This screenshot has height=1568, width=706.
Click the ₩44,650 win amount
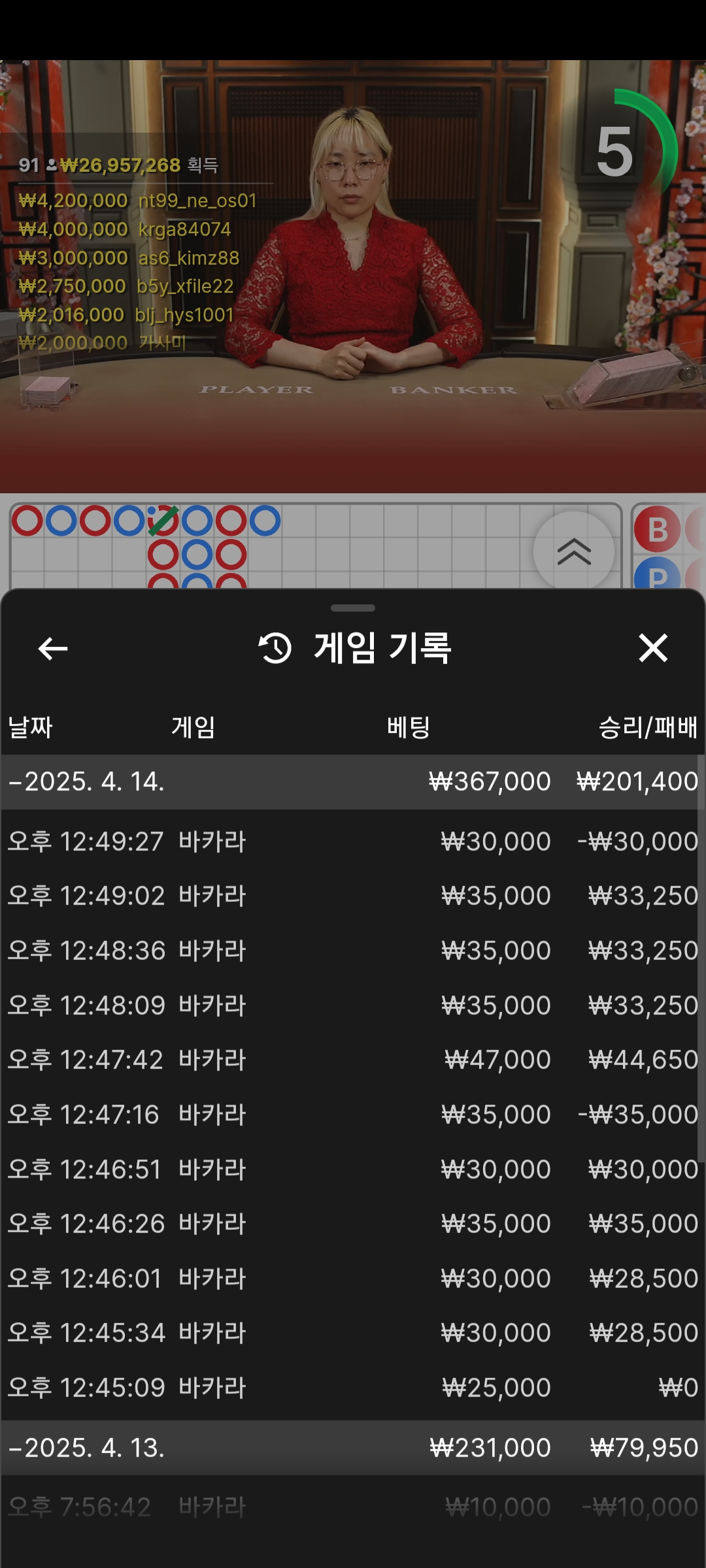click(643, 1060)
